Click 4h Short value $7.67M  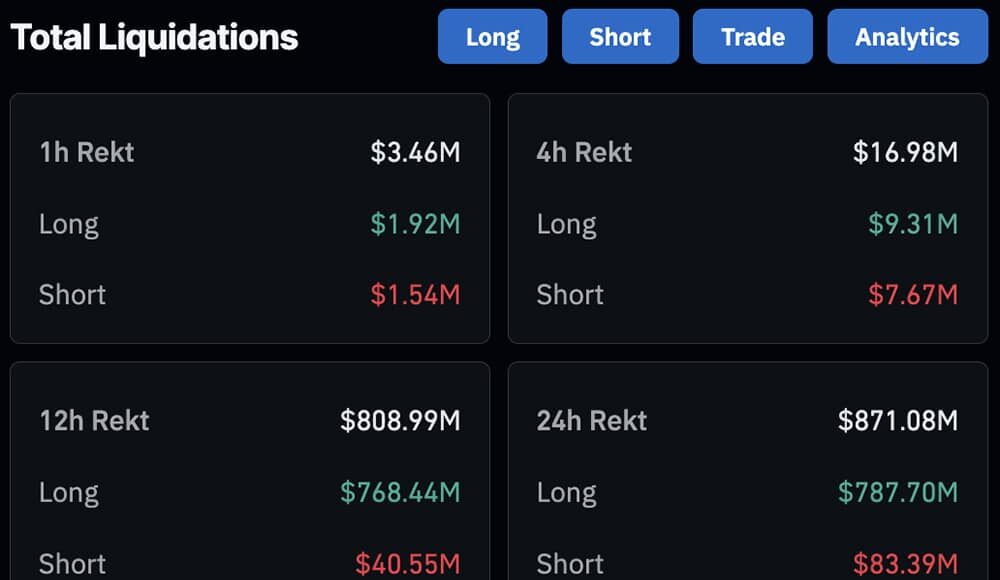913,295
